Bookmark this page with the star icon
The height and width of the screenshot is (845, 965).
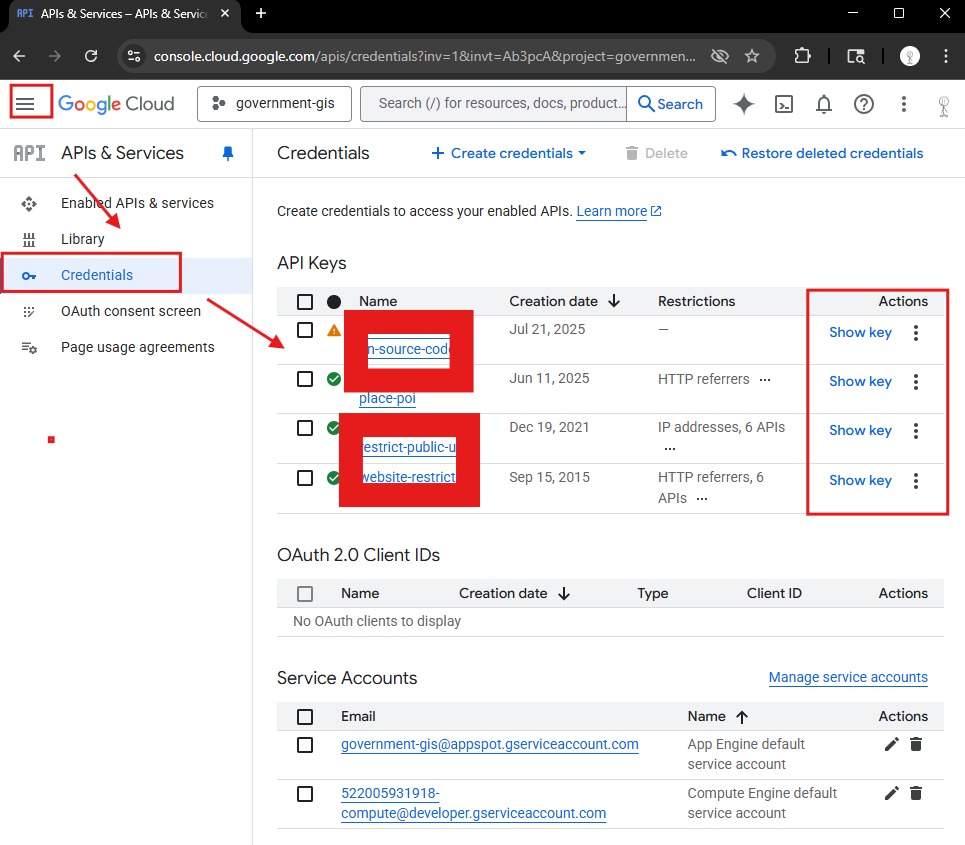pos(751,56)
